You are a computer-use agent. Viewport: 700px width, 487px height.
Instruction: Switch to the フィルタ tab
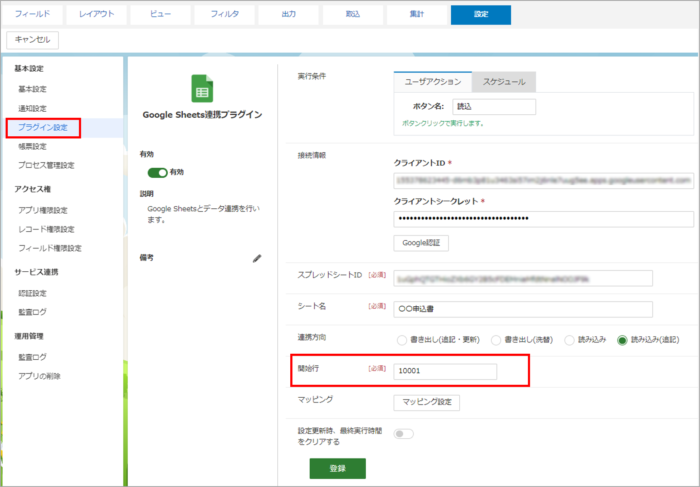pos(225,14)
